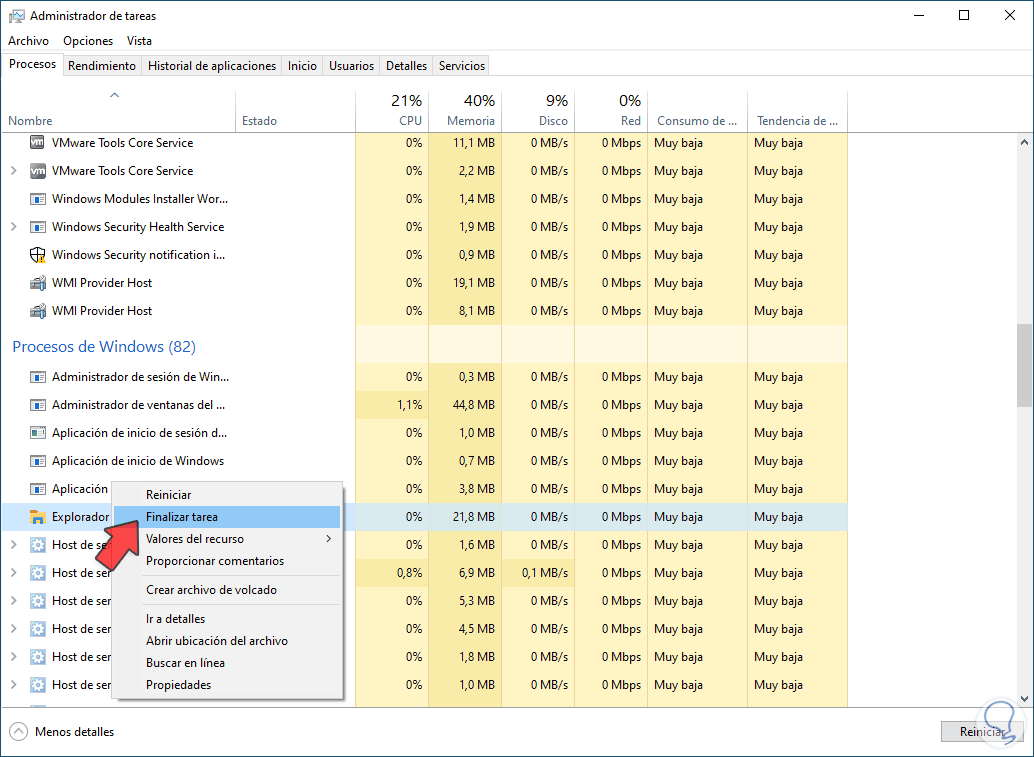Image resolution: width=1034 pixels, height=757 pixels.
Task: Expand the second VMware Tools Core Service row
Action: point(13,171)
